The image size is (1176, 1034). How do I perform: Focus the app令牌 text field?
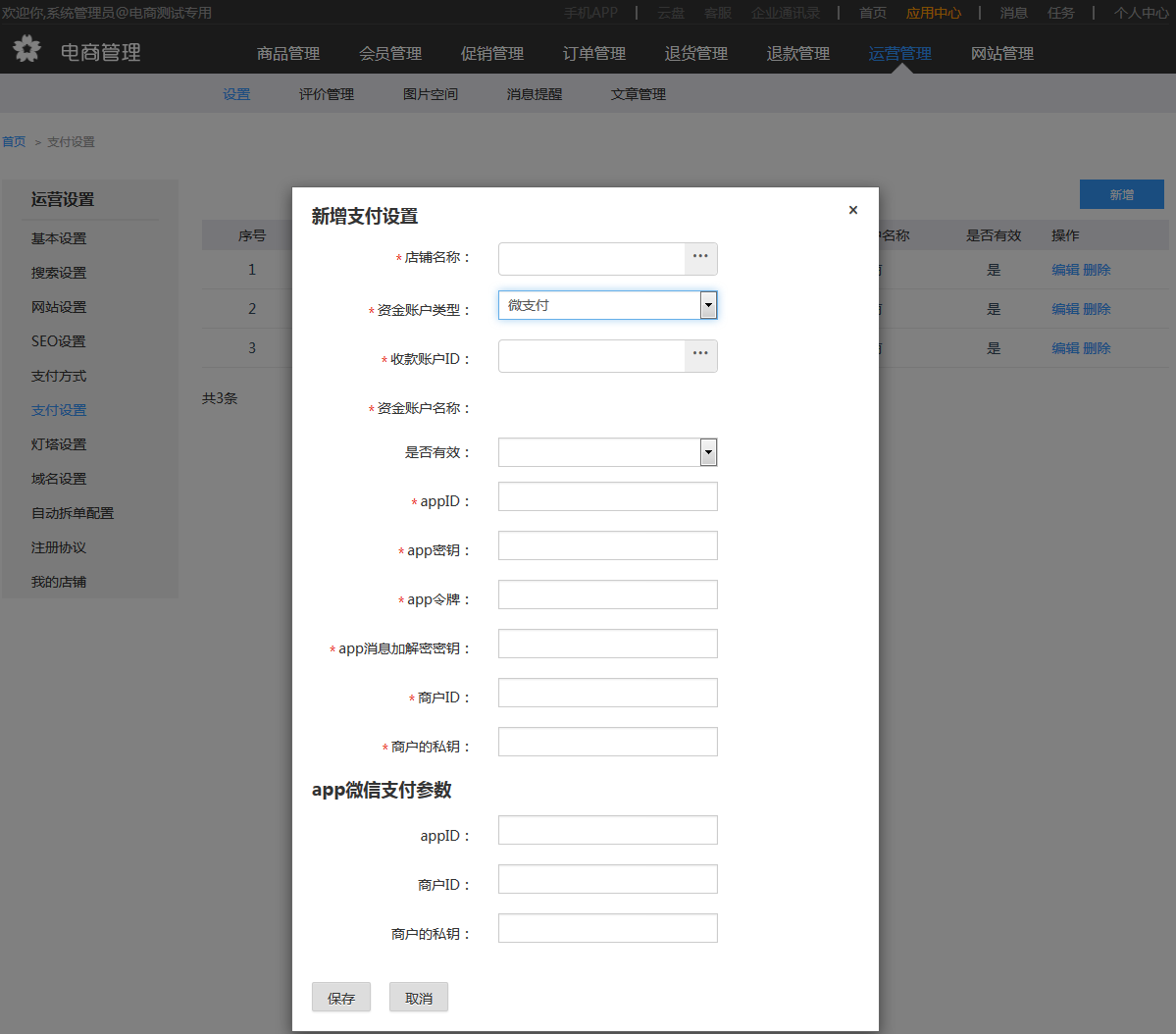[x=607, y=595]
